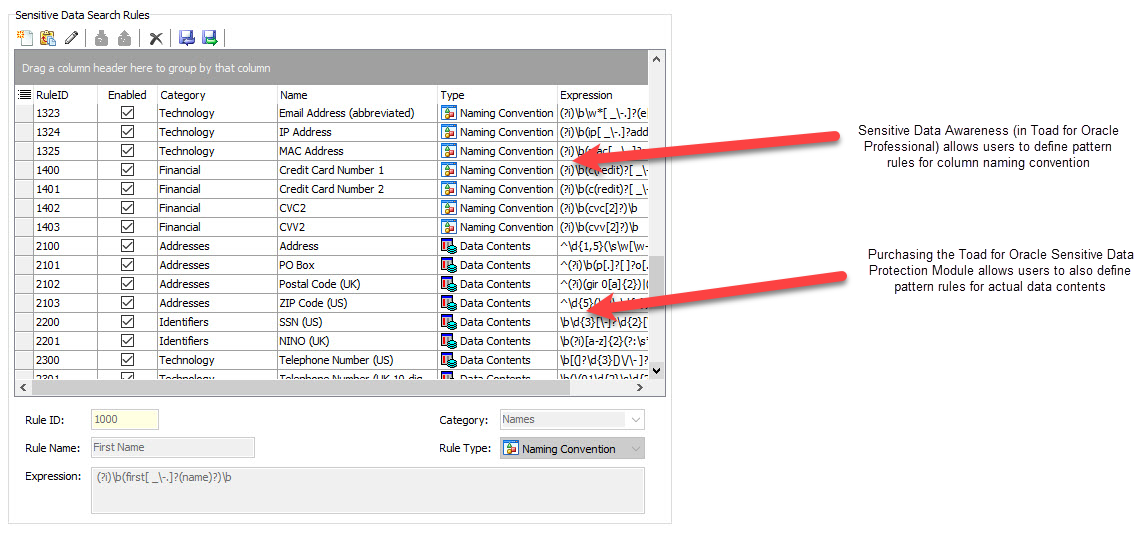This screenshot has width=1143, height=533.
Task: Click the X delete rule icon
Action: [x=155, y=38]
